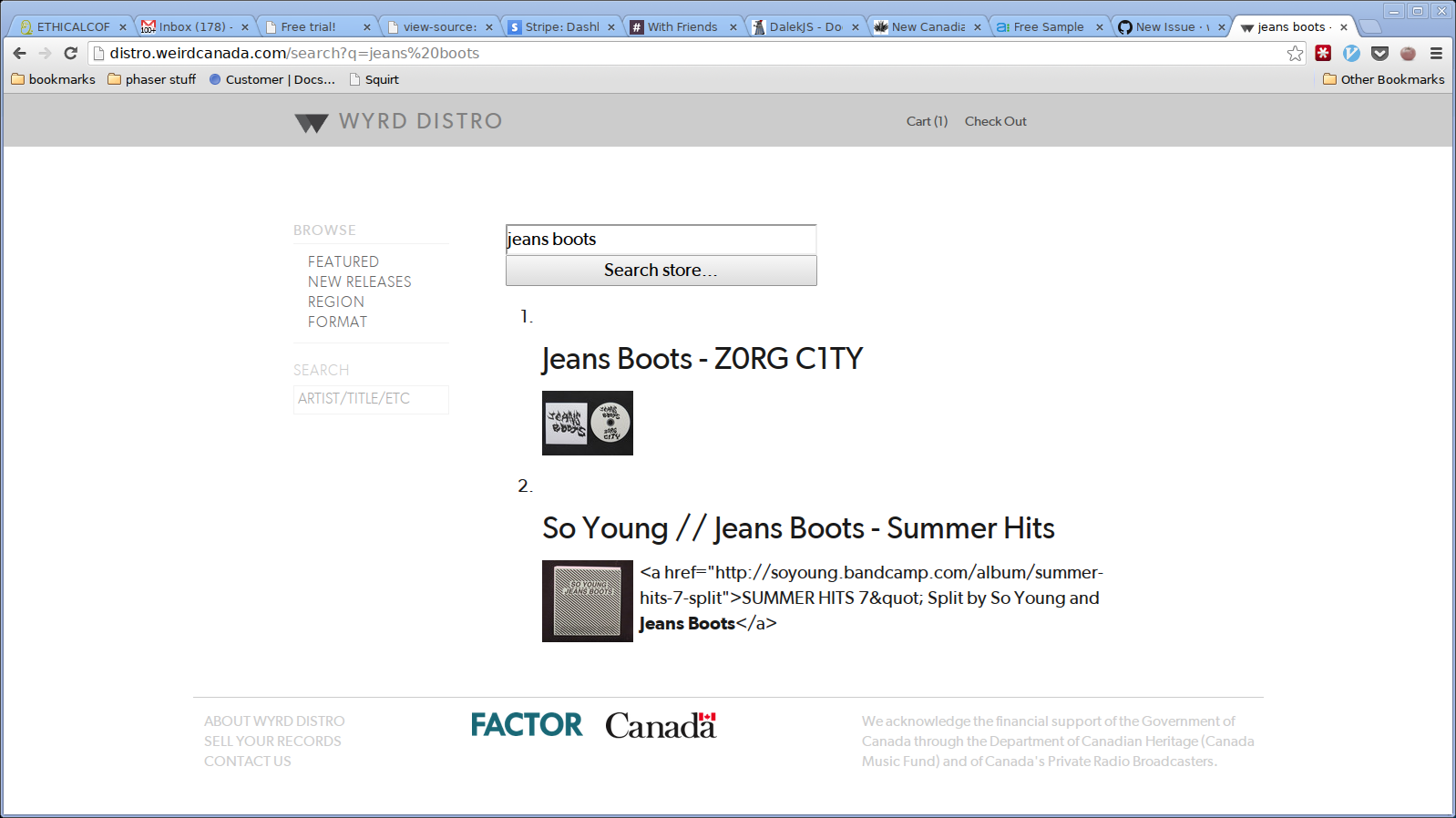1456x818 pixels.
Task: Browse by FORMAT
Action: point(337,322)
